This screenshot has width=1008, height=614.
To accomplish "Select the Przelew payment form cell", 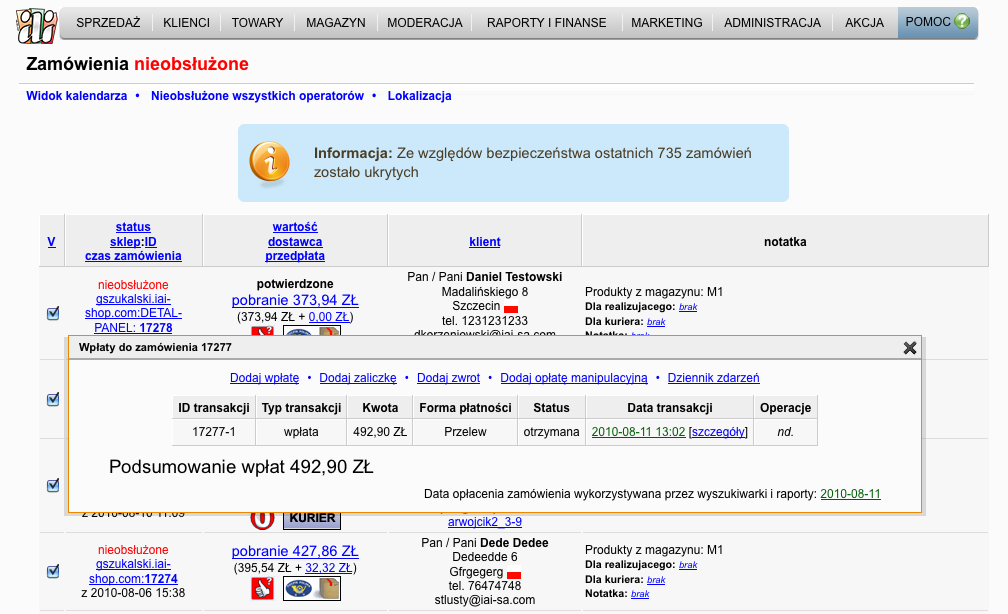I will tap(465, 432).
